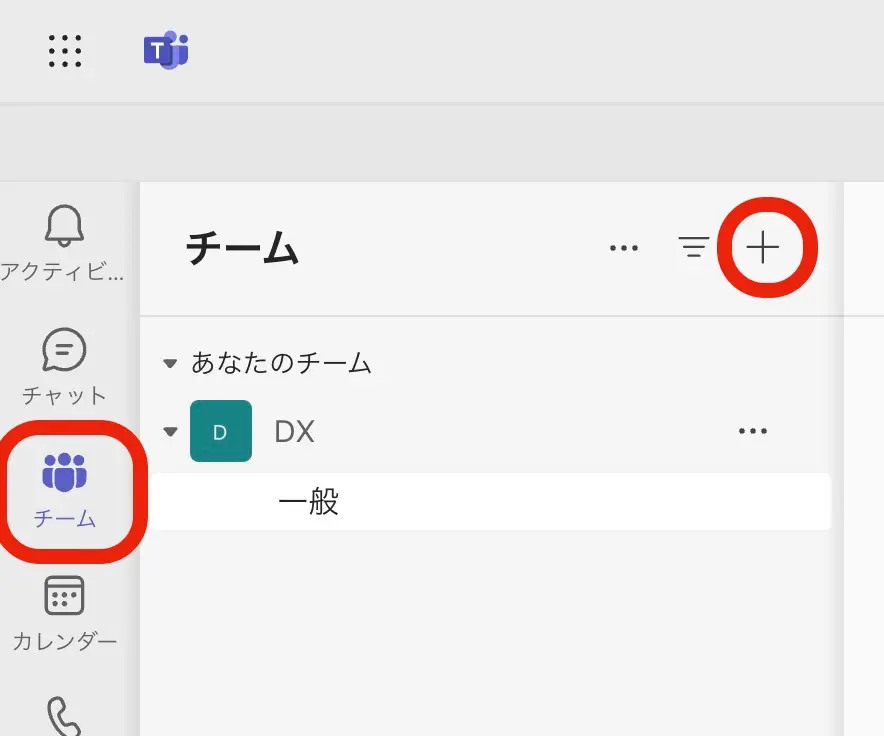Open more options beside チーム header
Screen dimensions: 884x736
tap(624, 248)
